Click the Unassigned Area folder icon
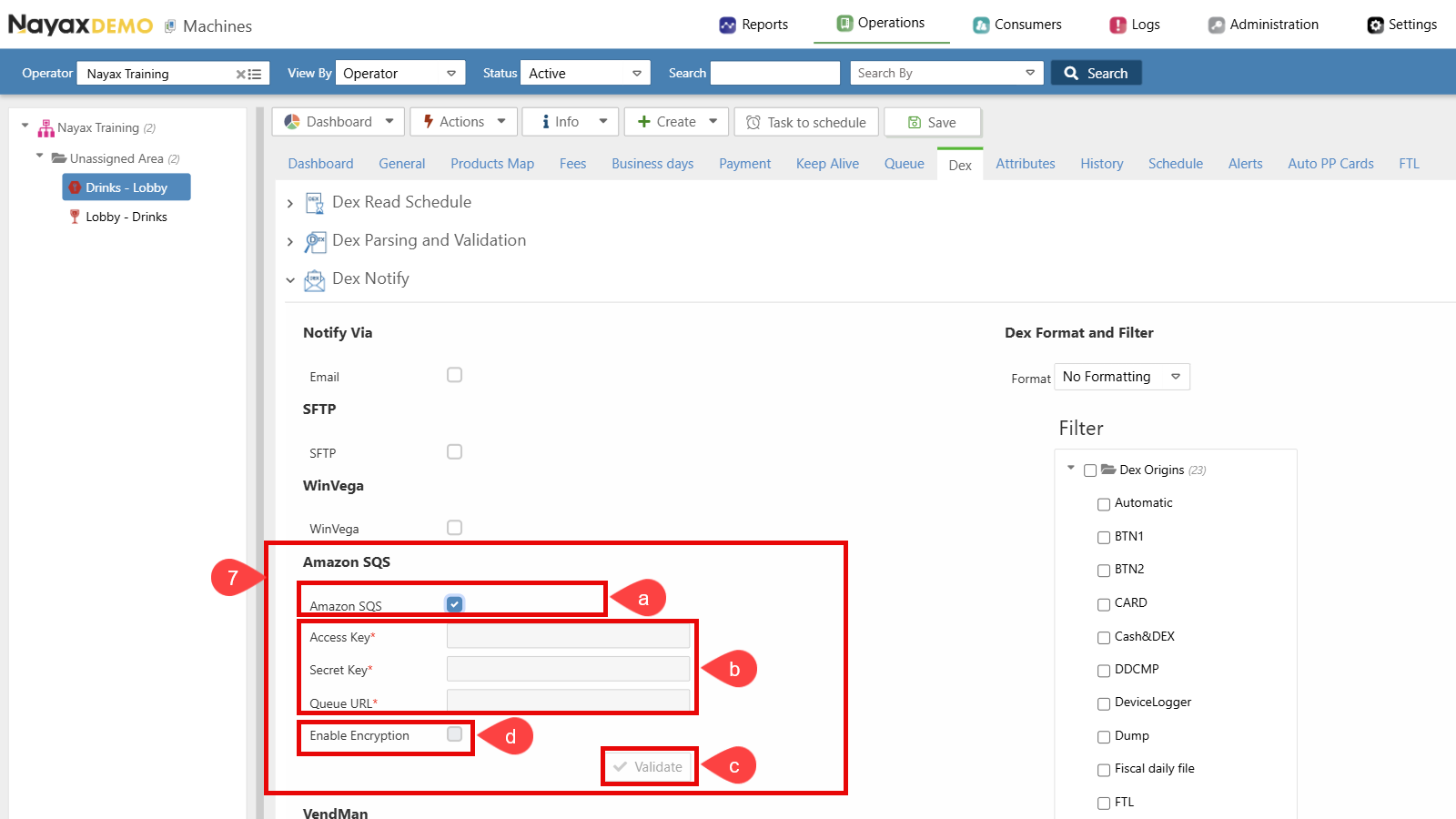 [59, 158]
